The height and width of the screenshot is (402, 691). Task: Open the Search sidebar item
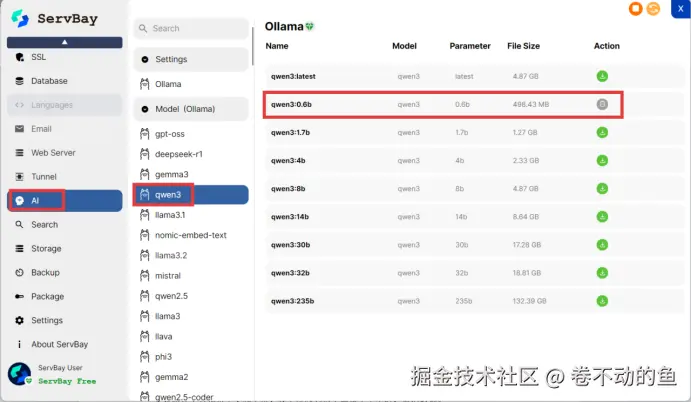pos(65,224)
